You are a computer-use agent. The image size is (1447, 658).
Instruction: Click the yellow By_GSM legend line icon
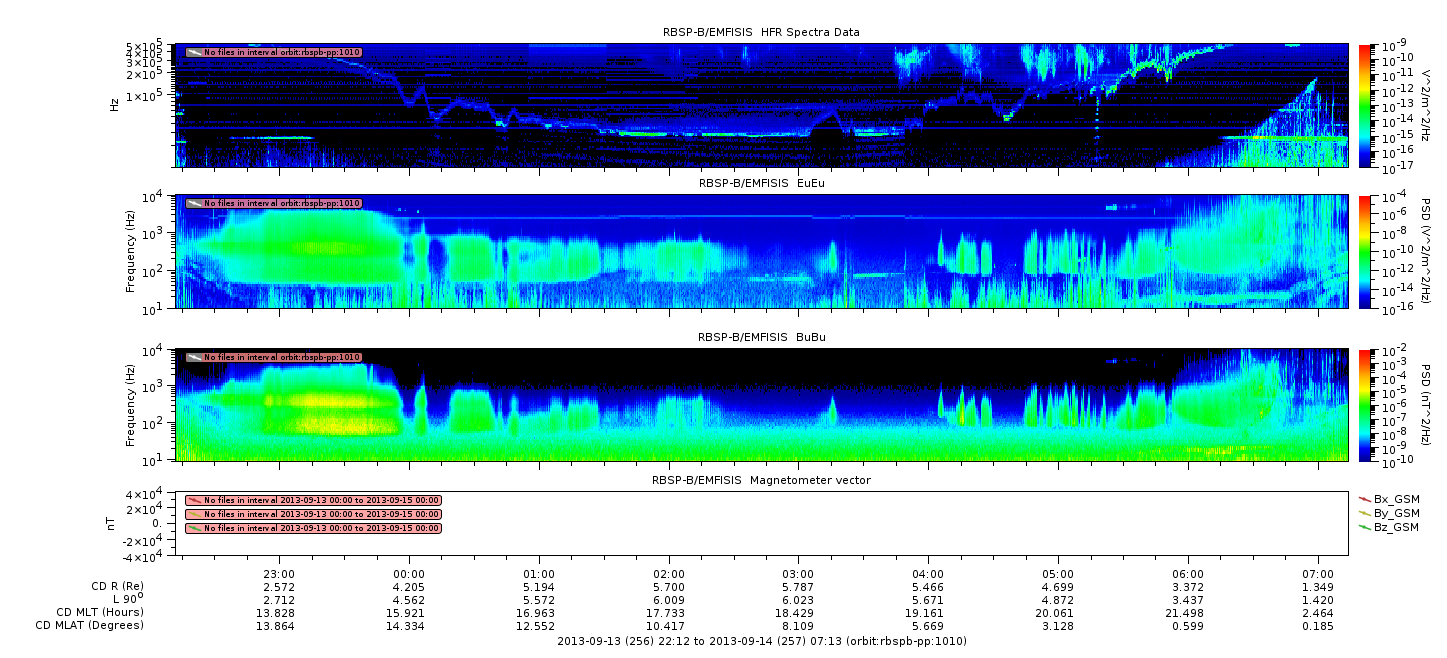1364,512
